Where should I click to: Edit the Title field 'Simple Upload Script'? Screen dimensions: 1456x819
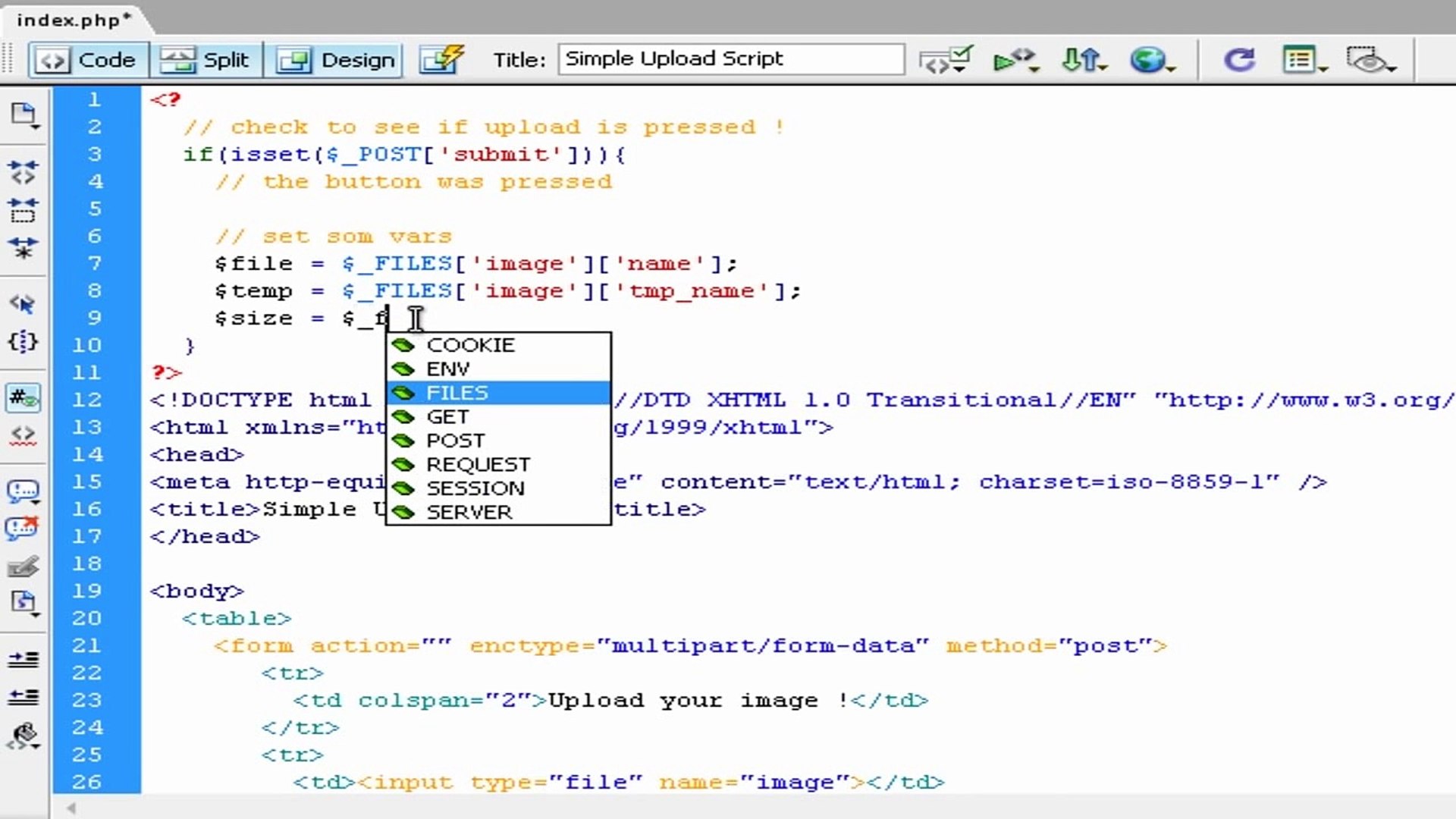[x=730, y=59]
